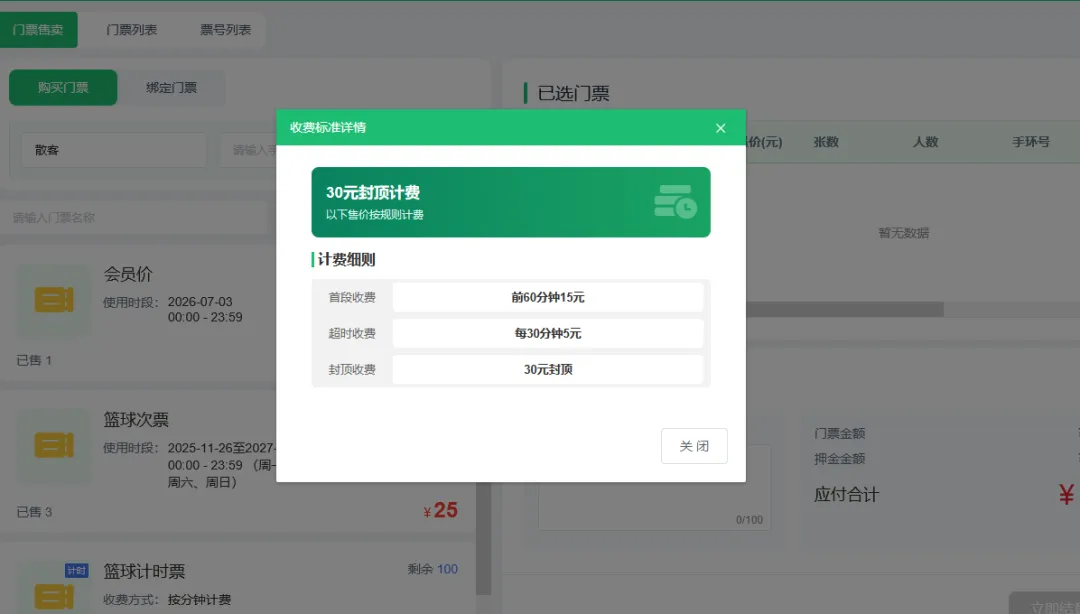Click the 已选门票 panel heading

573,93
